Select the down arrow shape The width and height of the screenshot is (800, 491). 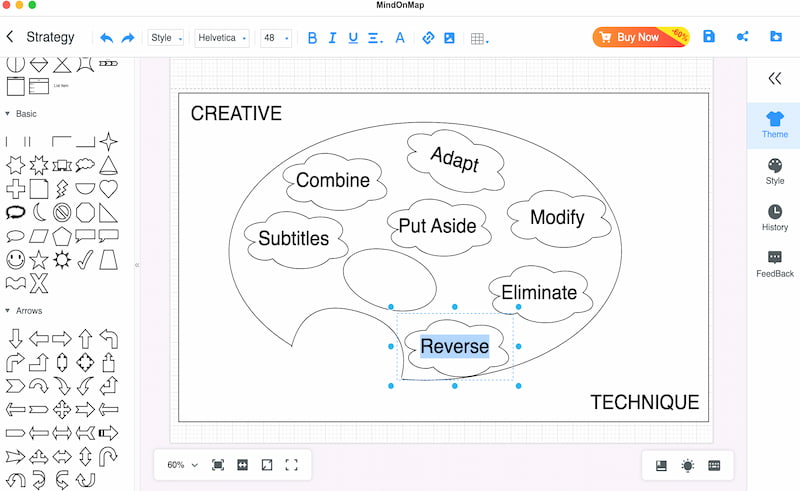(15, 338)
